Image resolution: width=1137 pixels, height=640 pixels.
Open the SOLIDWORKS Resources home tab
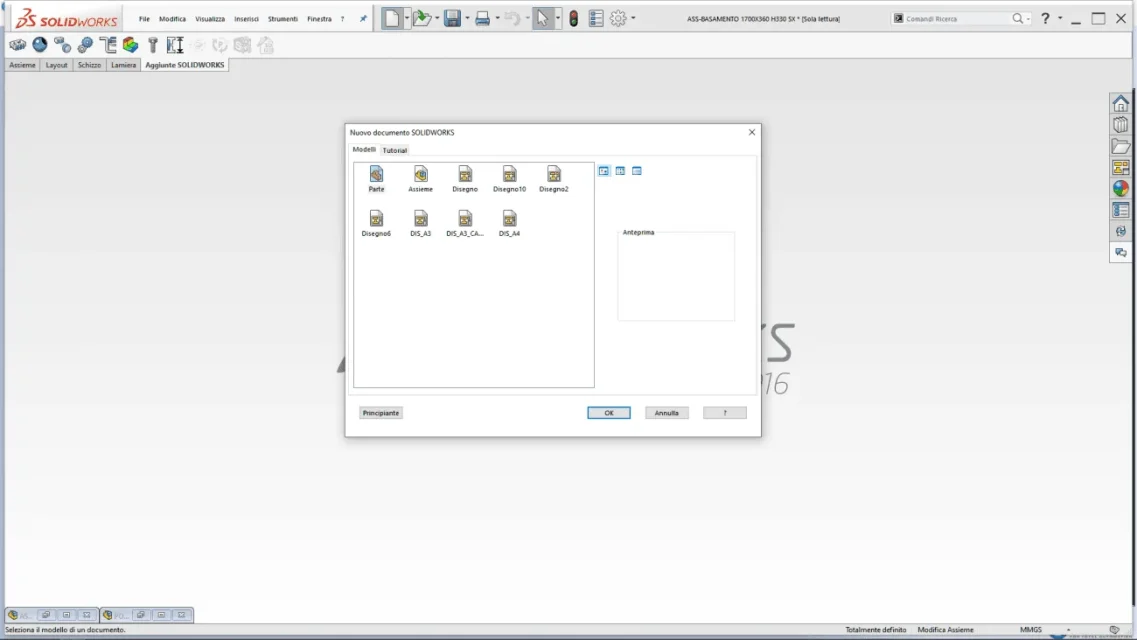1120,104
